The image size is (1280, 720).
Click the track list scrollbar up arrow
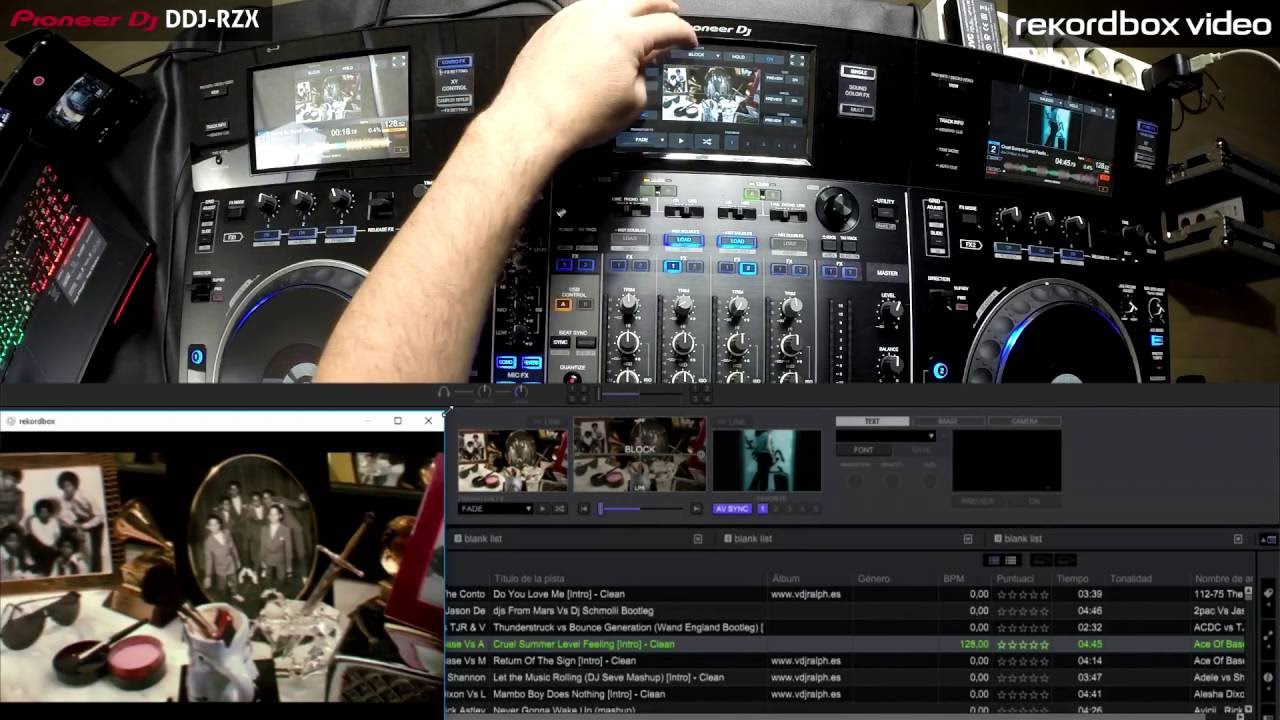[1248, 590]
